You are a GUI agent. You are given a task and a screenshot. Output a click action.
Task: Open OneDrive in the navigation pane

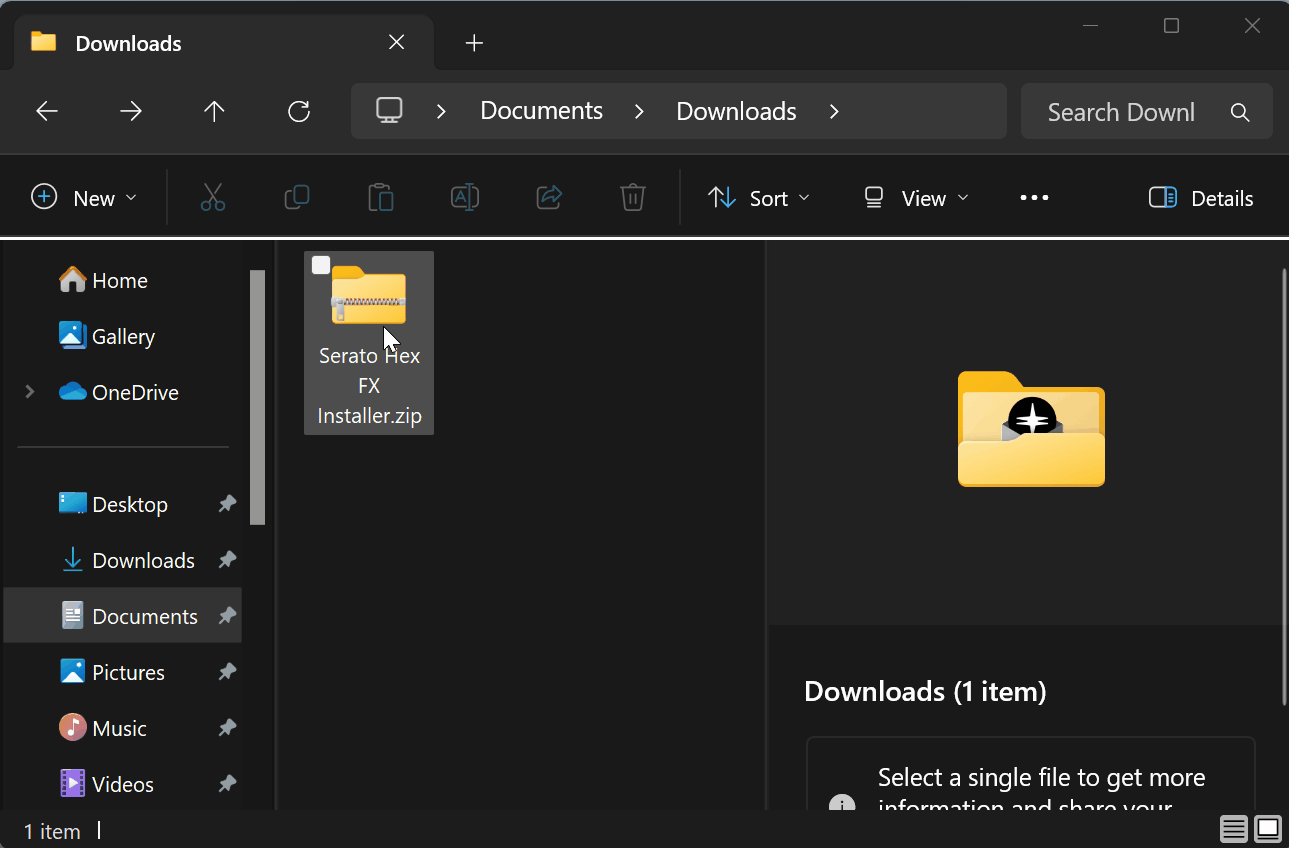point(119,392)
